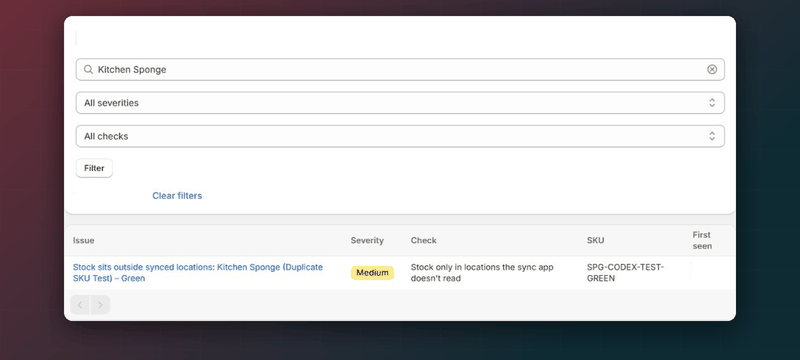Open the Stock sits outside synced locations issue
Screen dimensions: 800x360
(x=198, y=273)
